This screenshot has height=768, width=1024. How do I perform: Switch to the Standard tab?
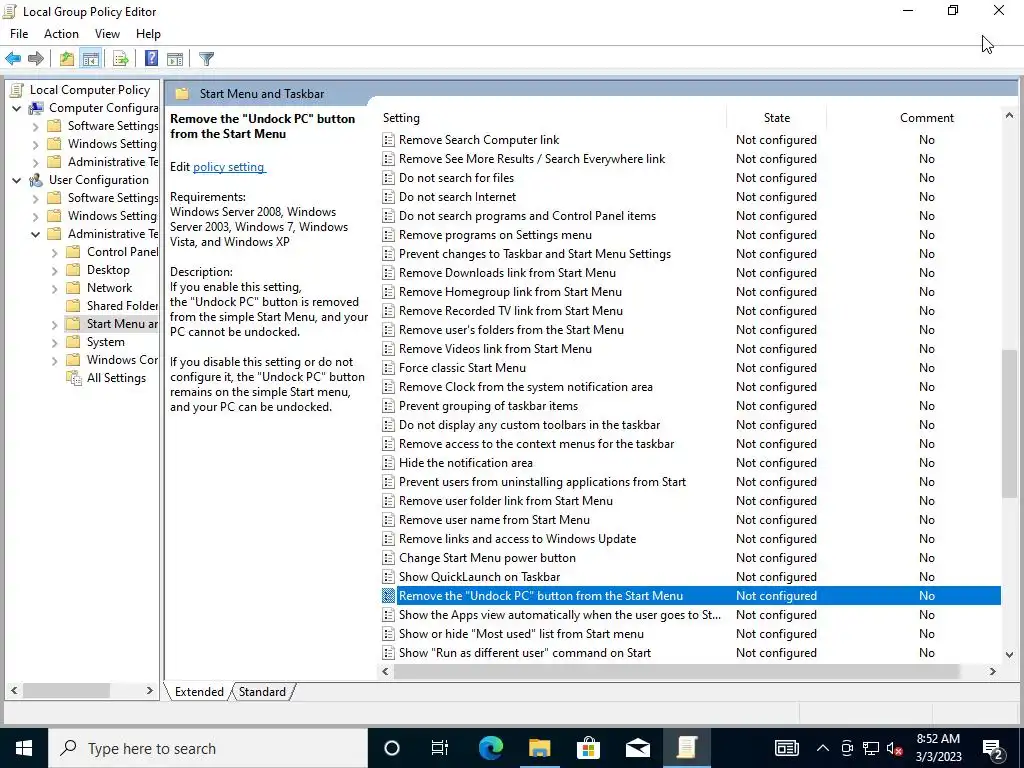pyautogui.click(x=263, y=692)
